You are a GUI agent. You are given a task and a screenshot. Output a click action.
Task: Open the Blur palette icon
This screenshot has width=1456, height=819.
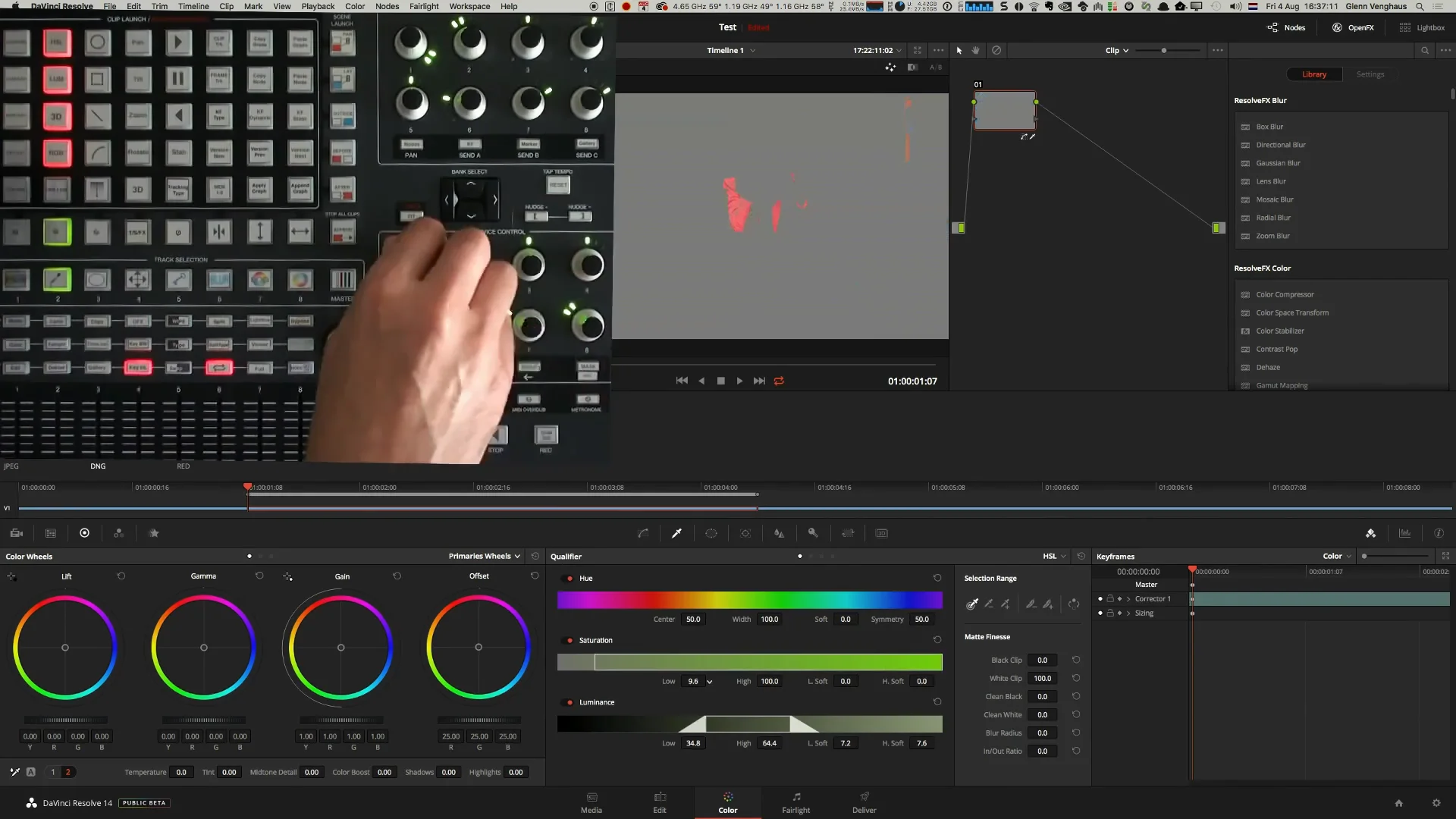(x=779, y=533)
